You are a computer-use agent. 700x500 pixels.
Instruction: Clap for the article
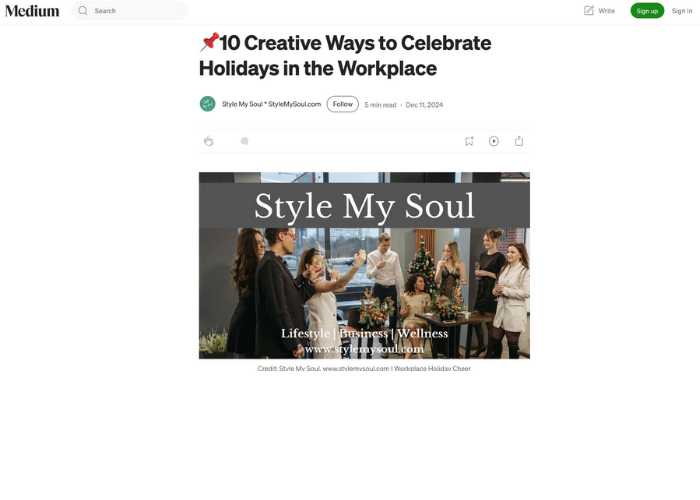coord(208,141)
